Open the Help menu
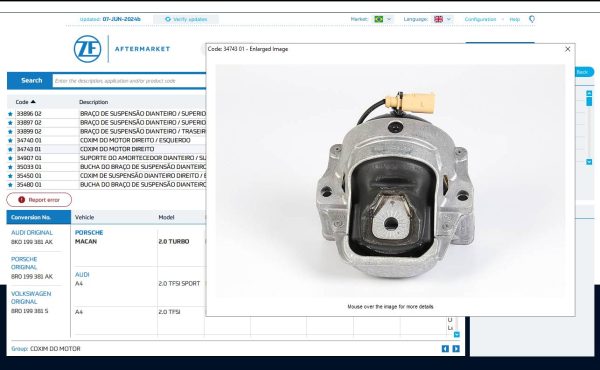This screenshot has width=600, height=370. [514, 19]
